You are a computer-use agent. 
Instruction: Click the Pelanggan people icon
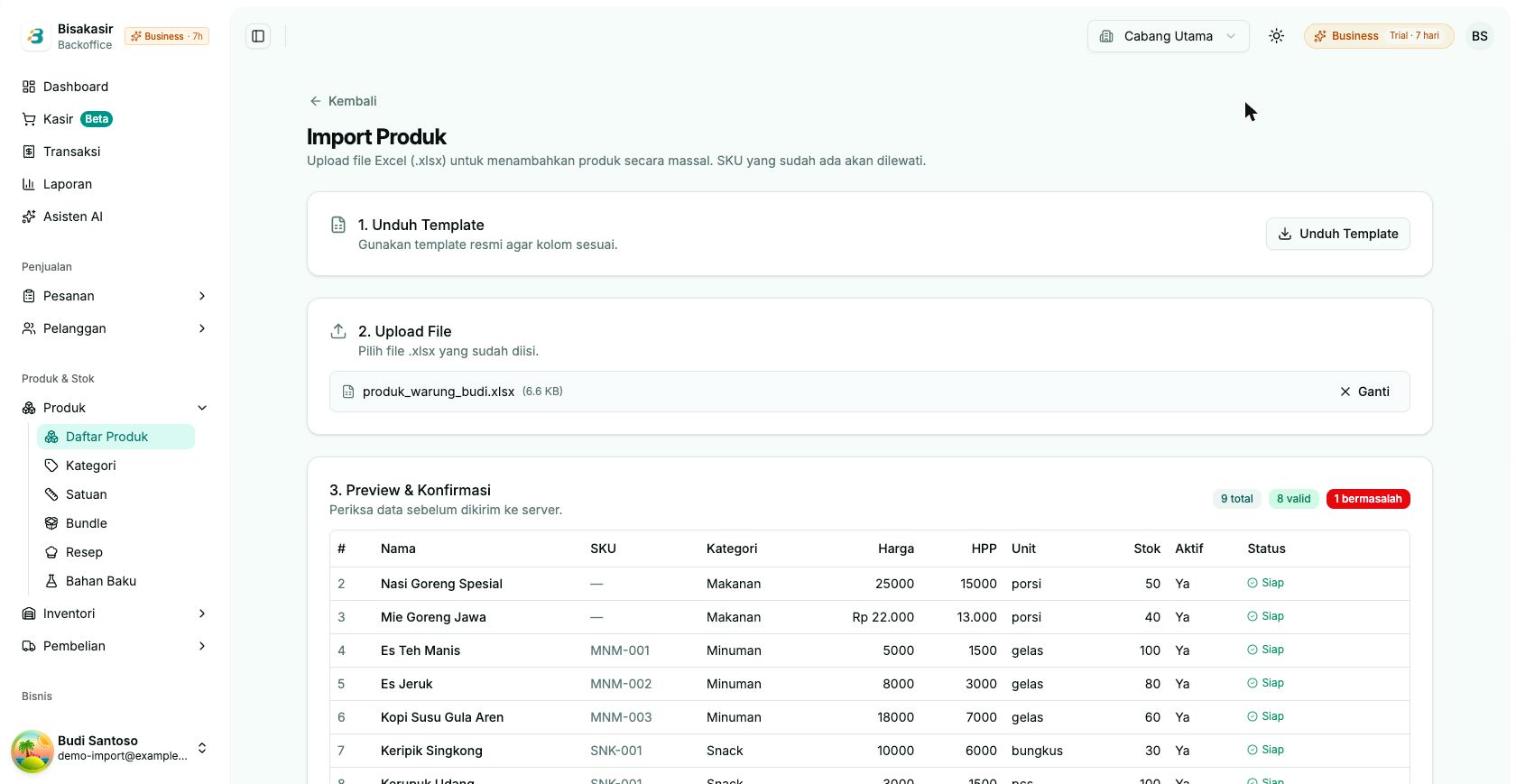(x=29, y=328)
